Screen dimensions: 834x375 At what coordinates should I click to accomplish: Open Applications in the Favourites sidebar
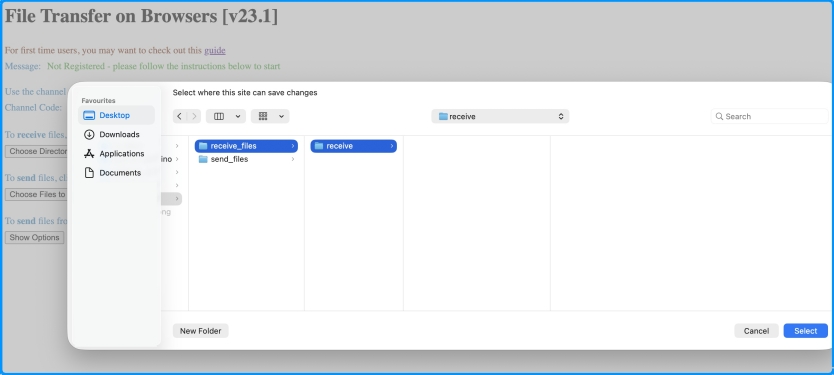(x=116, y=154)
